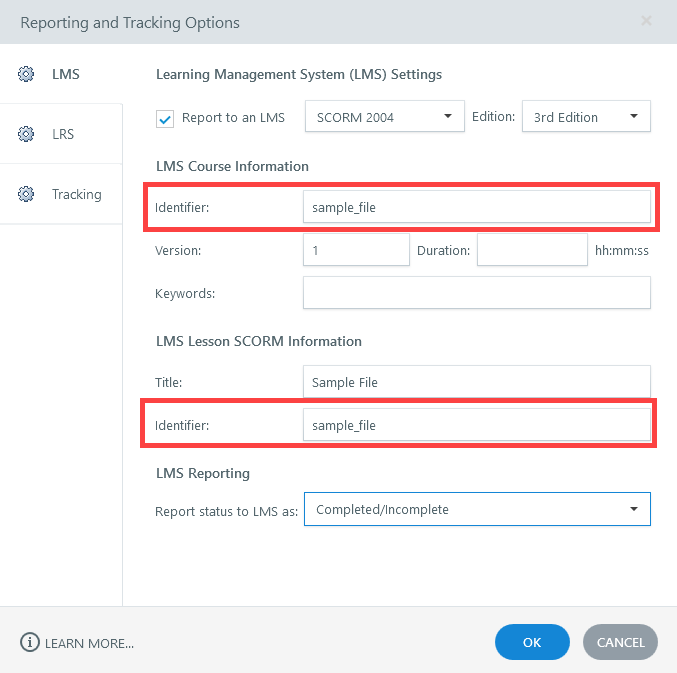677x673 pixels.
Task: Open the Report status to LMS dropdown
Action: click(477, 509)
